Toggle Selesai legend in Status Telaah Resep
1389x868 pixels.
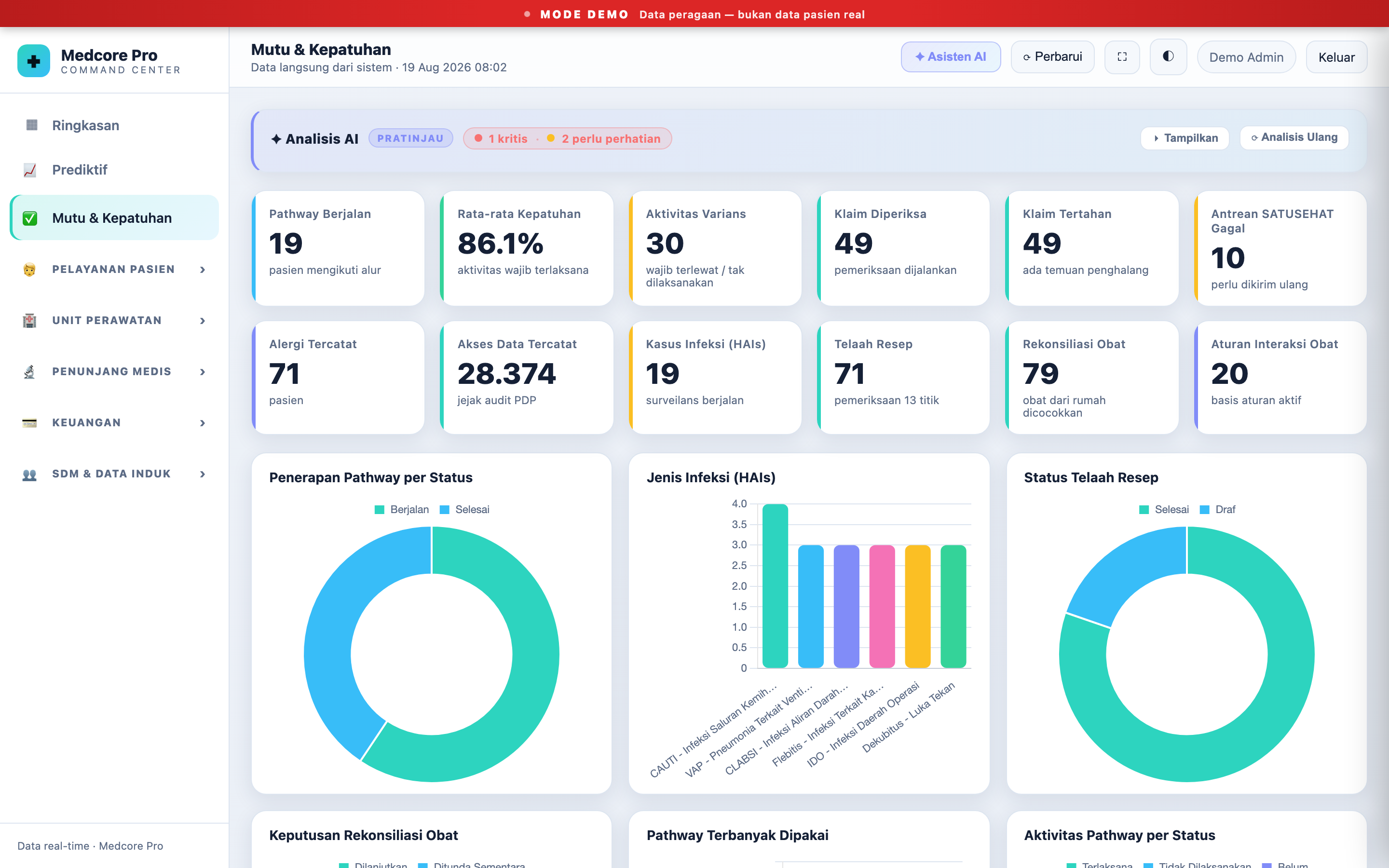(1164, 510)
